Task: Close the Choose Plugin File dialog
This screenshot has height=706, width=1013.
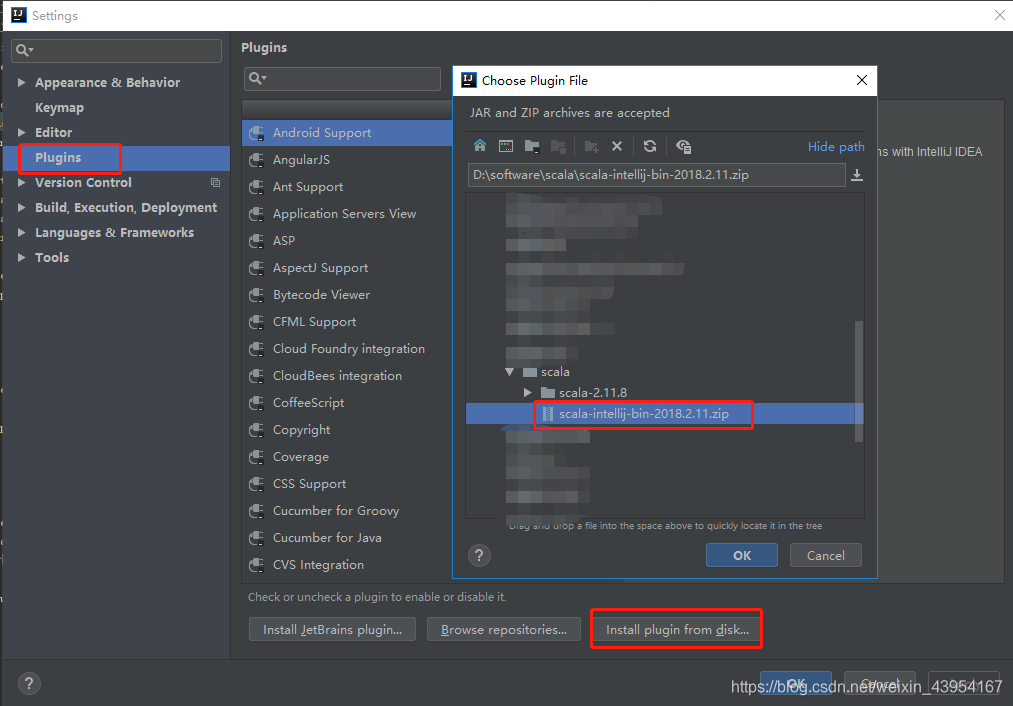Action: pyautogui.click(x=862, y=80)
